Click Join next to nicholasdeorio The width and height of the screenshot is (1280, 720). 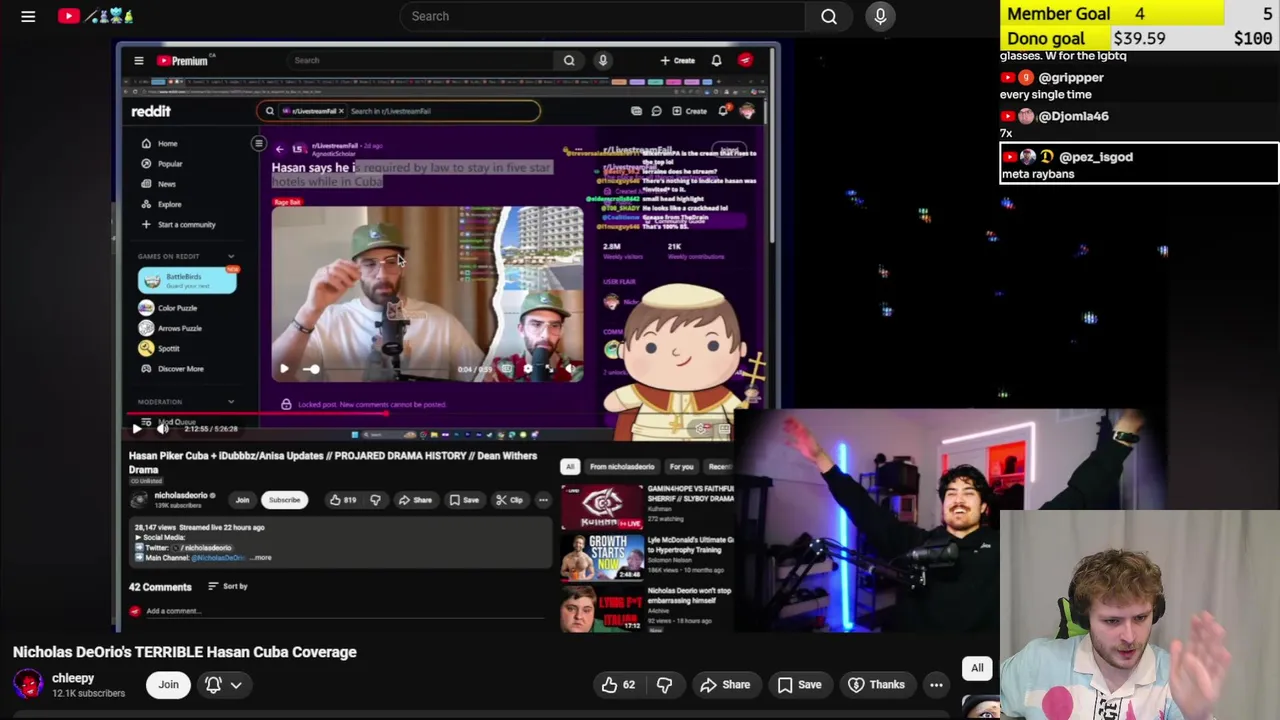(242, 500)
